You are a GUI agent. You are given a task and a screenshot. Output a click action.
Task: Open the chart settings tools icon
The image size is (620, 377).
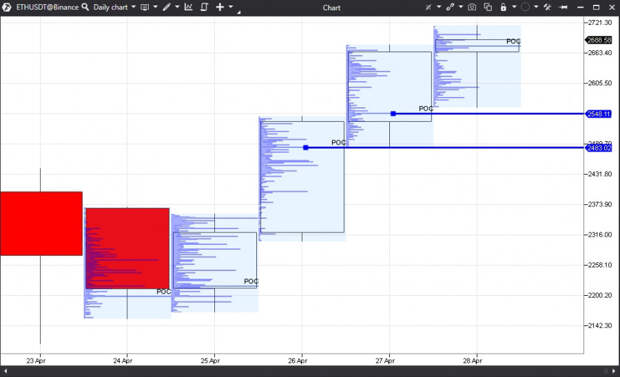click(548, 7)
